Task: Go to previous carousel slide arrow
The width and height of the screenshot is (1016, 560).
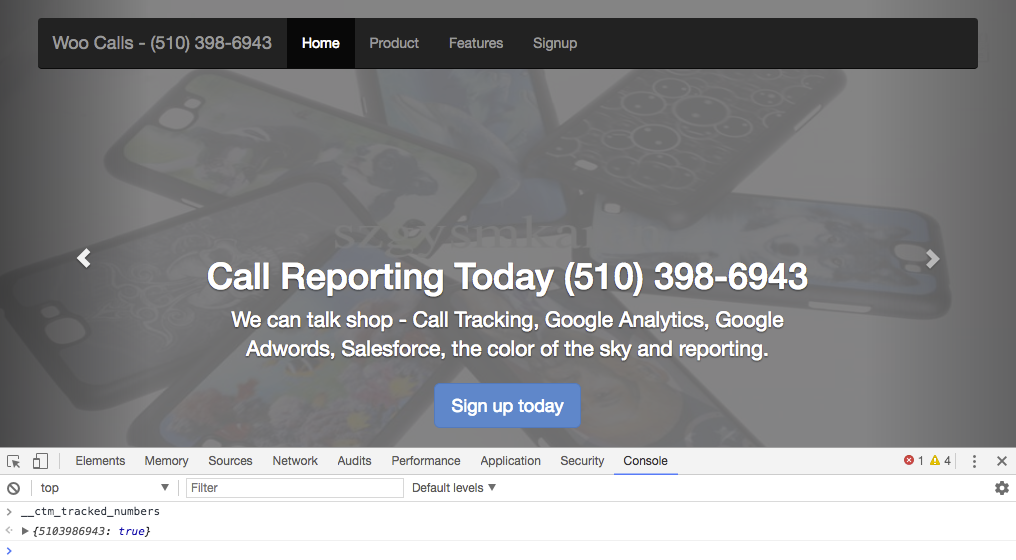Action: point(84,258)
